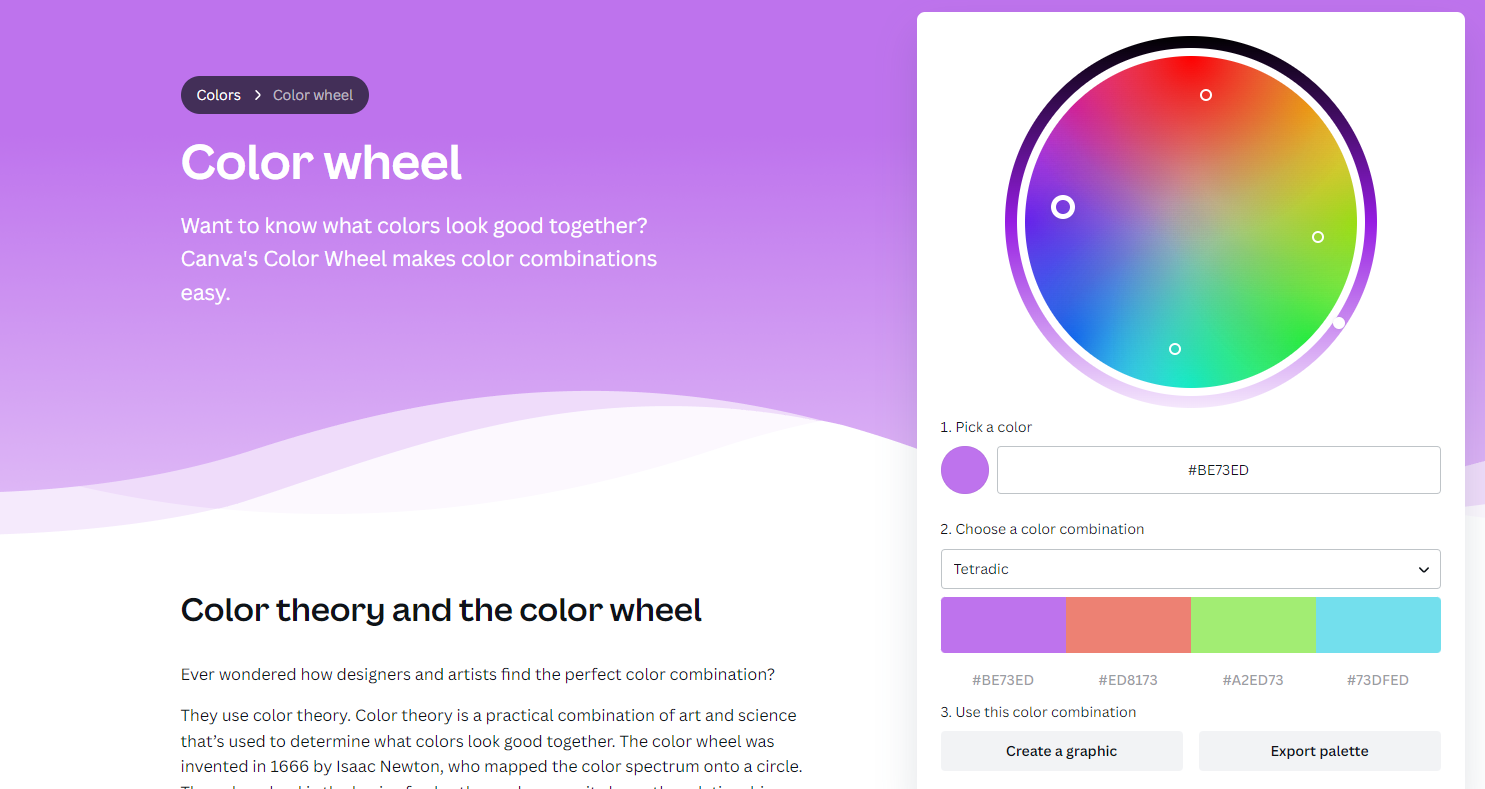Click the cyan handle on color wheel
1485x789 pixels.
coord(1175,349)
